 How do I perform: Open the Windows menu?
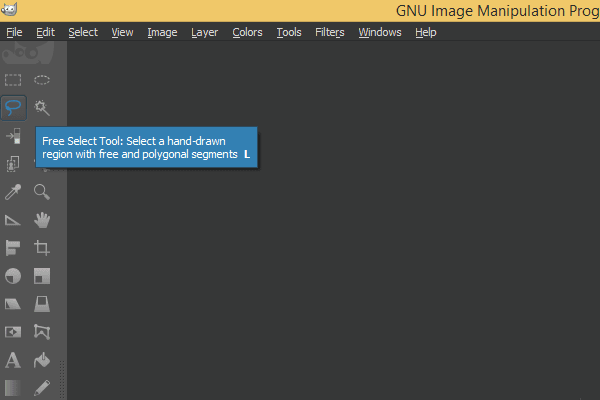tap(380, 33)
